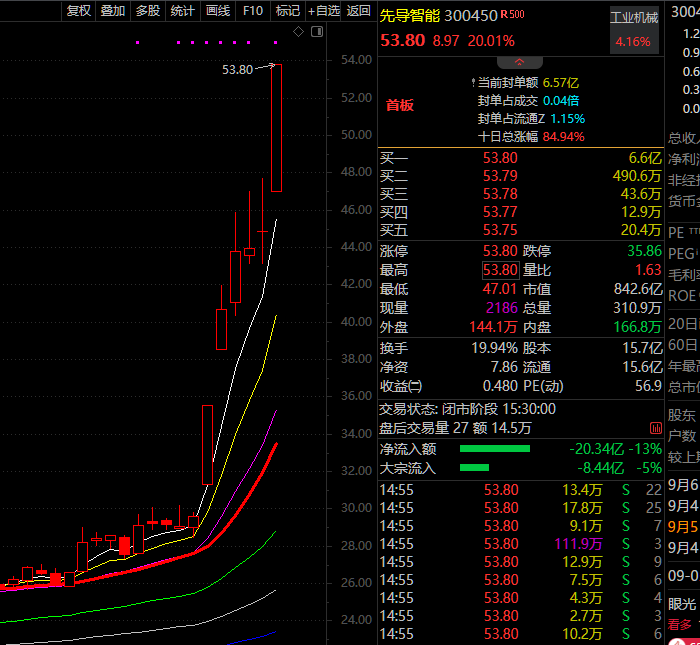Click the diamond icon above chart
700x645 pixels.
coord(298,32)
